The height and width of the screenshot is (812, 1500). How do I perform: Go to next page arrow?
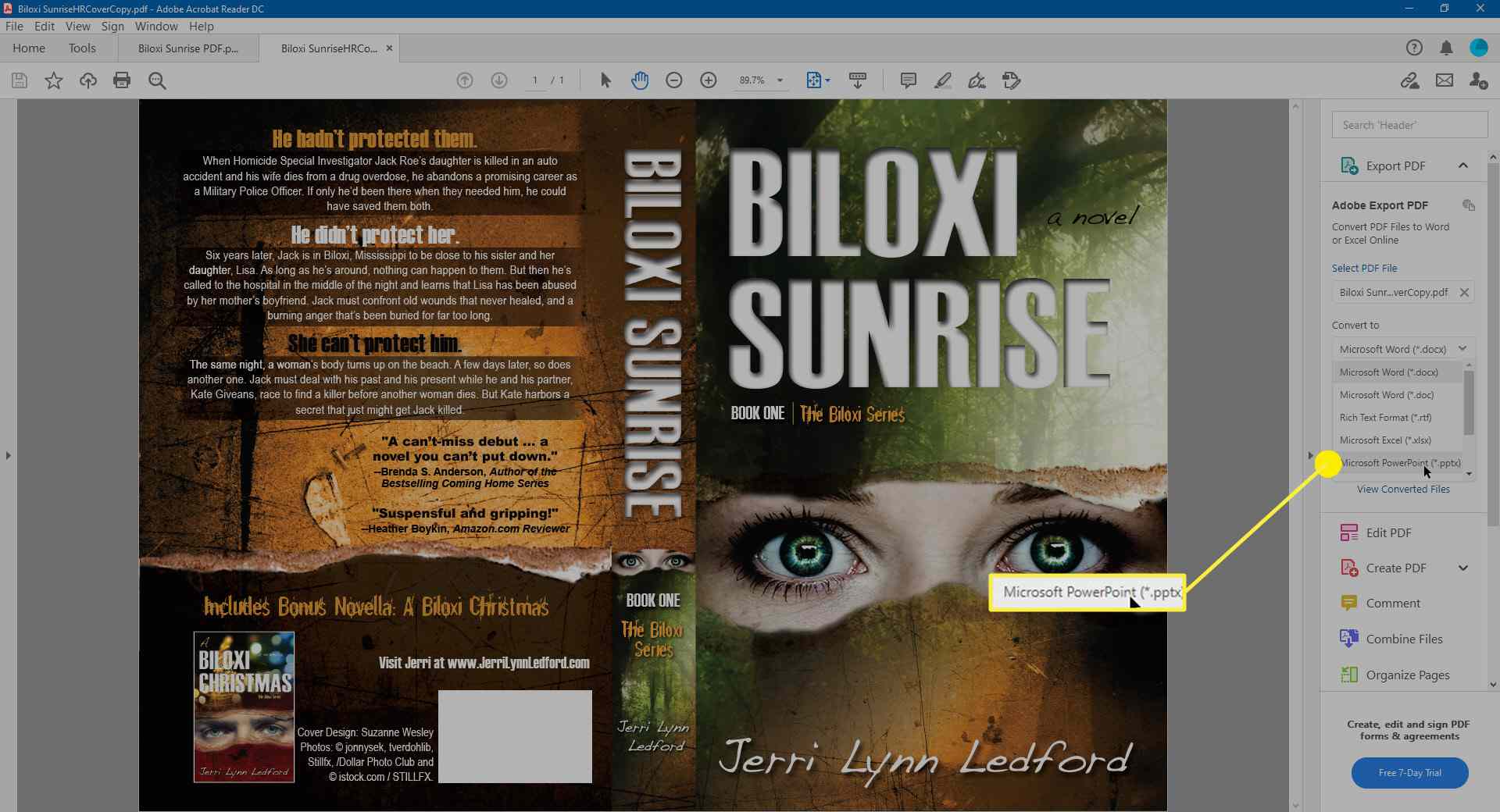[499, 80]
